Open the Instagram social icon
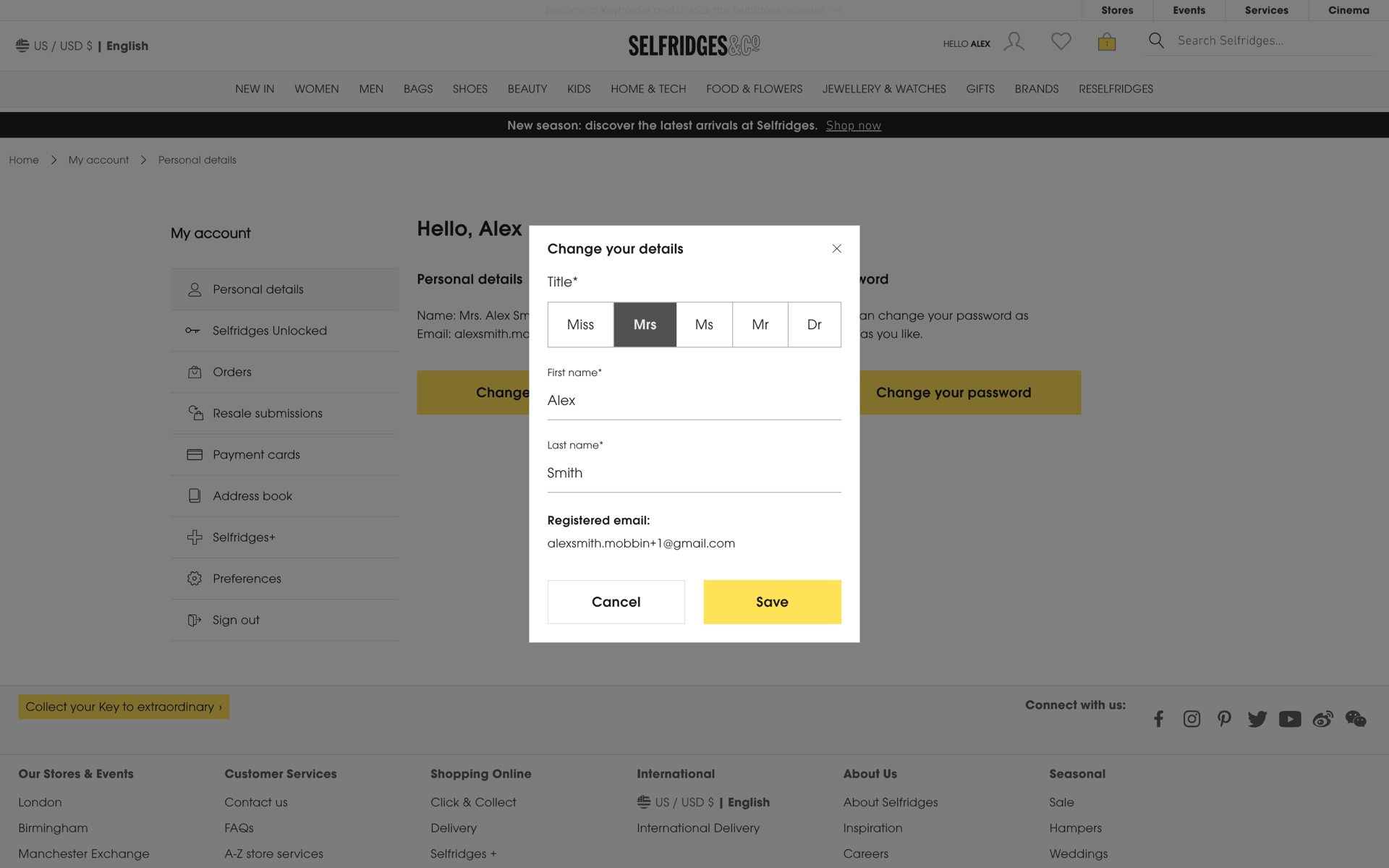Viewport: 1389px width, 868px height. click(x=1192, y=718)
